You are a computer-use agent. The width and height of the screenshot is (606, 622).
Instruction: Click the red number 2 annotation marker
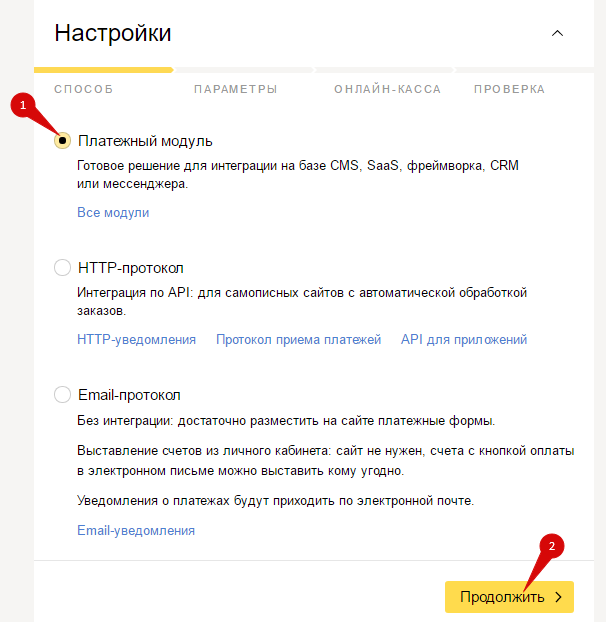pos(552,546)
